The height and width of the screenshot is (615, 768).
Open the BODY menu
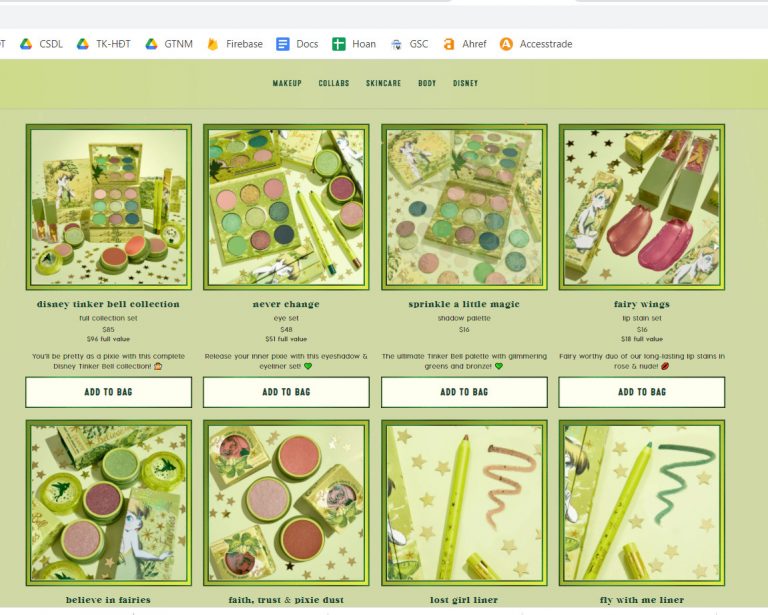[427, 83]
